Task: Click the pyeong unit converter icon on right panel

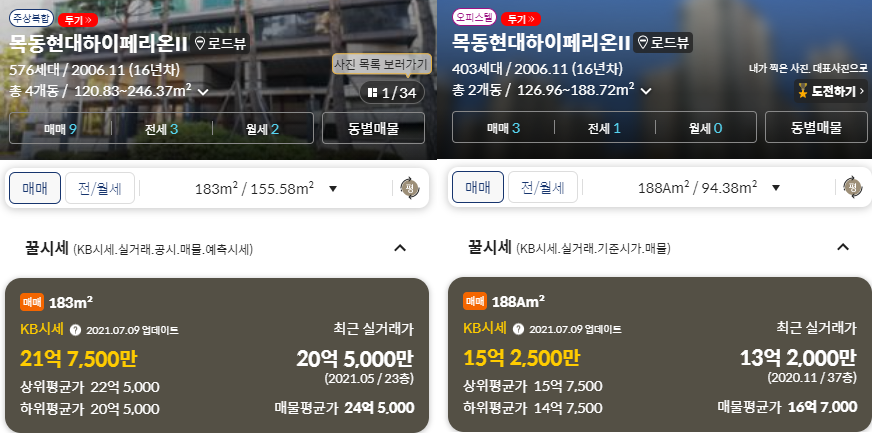Action: coord(853,188)
